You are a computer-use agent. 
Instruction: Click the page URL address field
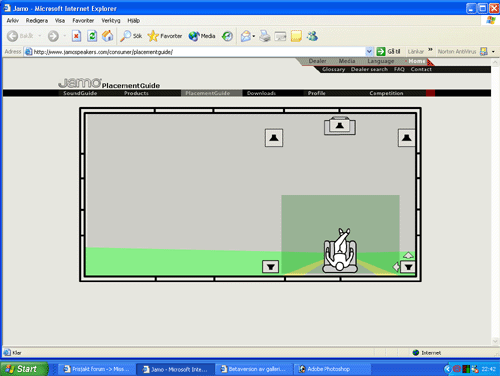(x=195, y=52)
